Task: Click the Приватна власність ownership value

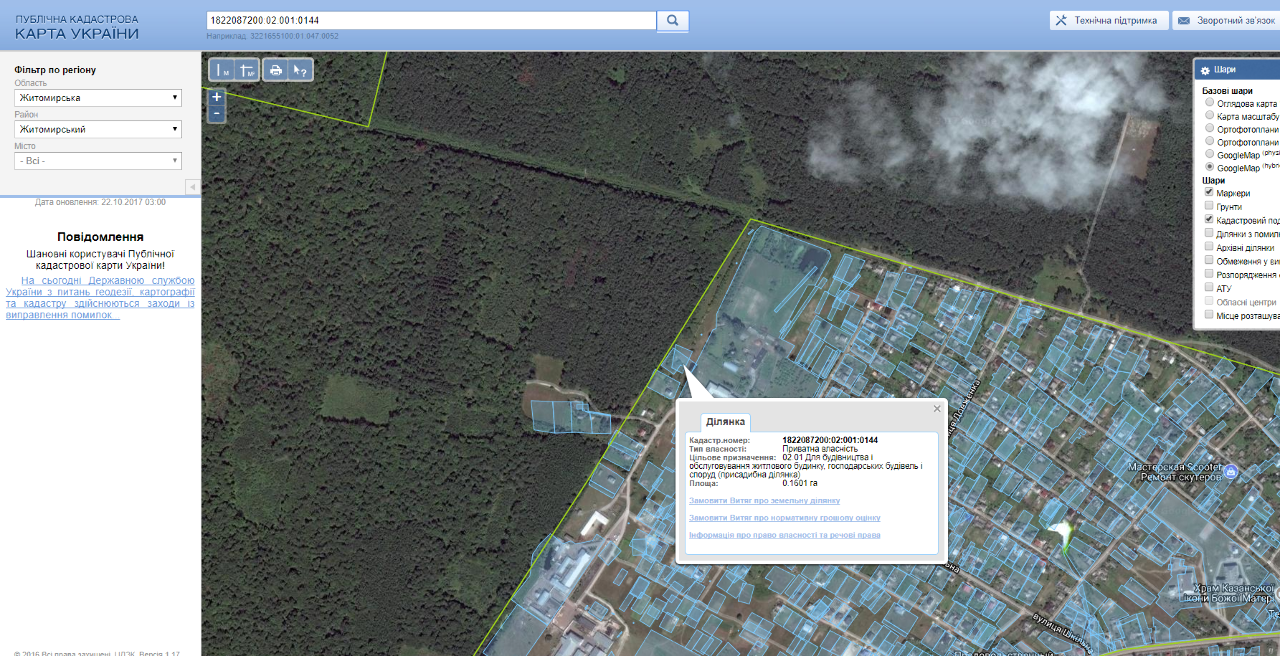Action: click(820, 449)
